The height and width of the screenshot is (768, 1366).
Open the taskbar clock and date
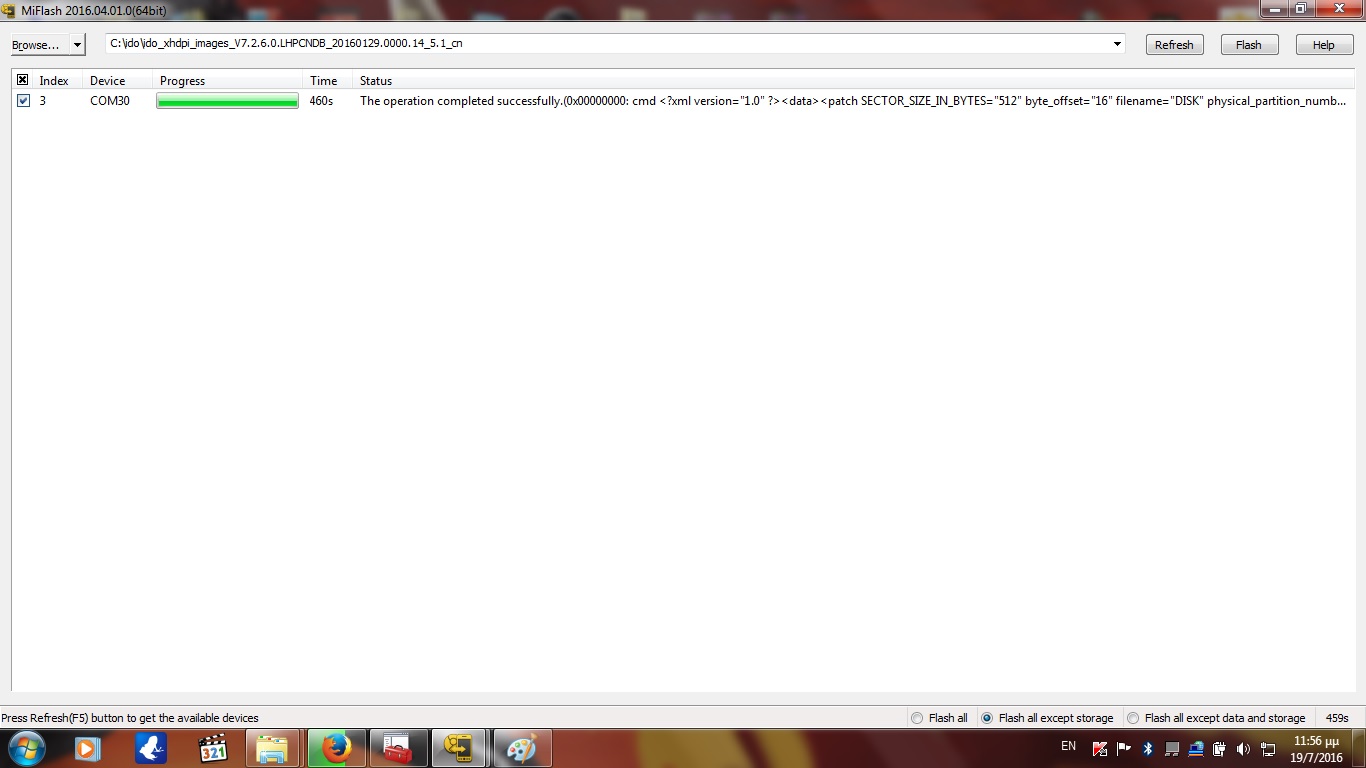coord(1318,749)
